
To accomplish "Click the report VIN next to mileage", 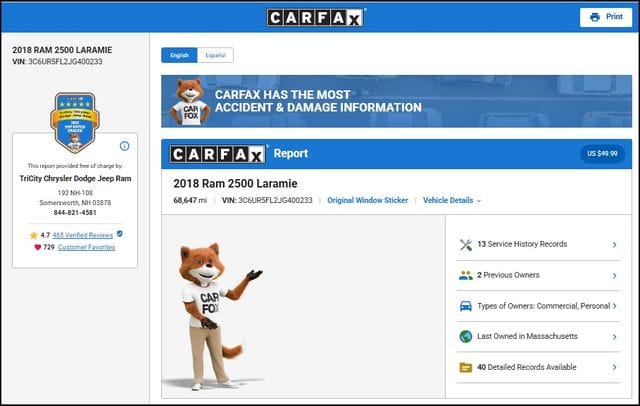I will [267, 200].
